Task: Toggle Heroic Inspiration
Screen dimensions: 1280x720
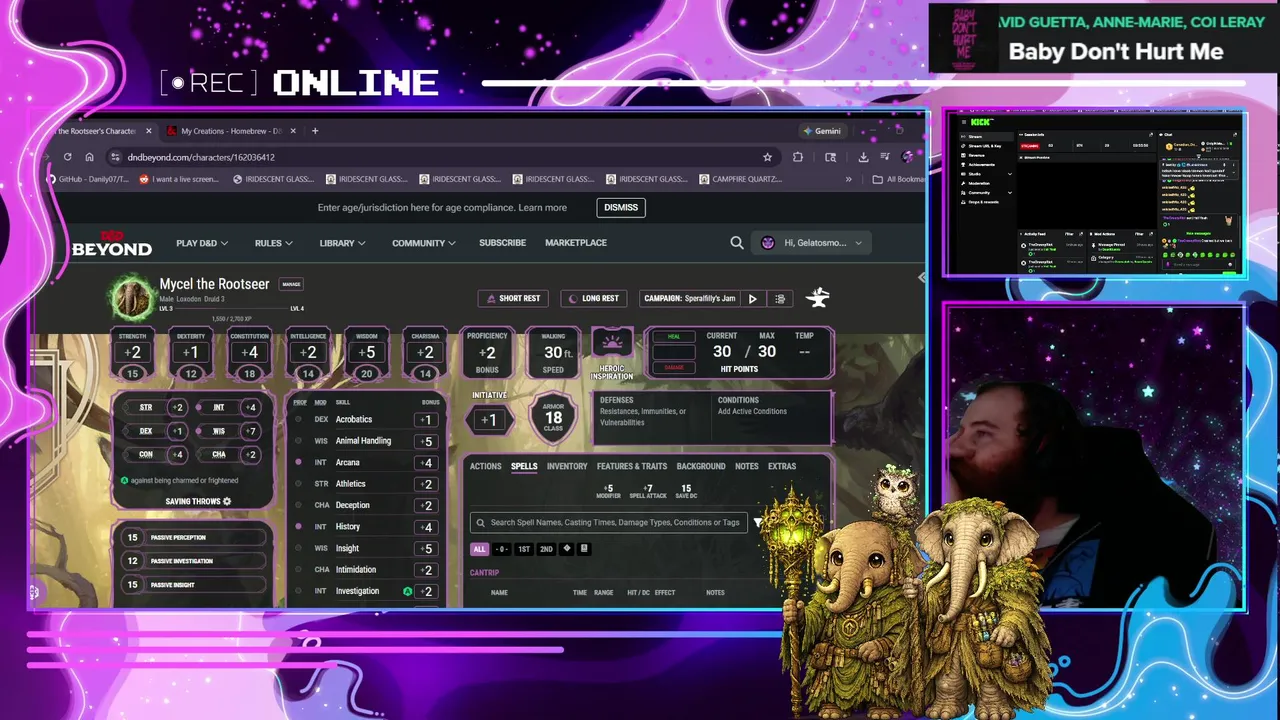Action: [x=612, y=345]
